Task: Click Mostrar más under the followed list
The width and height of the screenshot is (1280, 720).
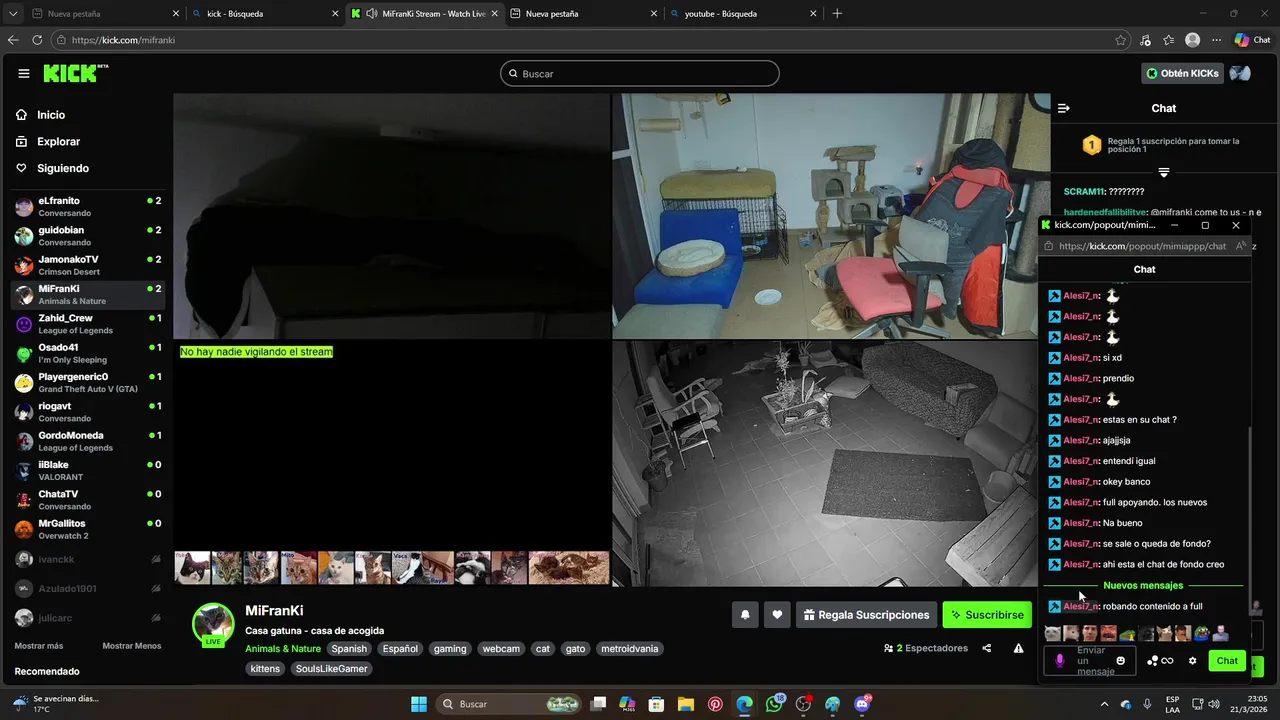Action: pos(39,646)
